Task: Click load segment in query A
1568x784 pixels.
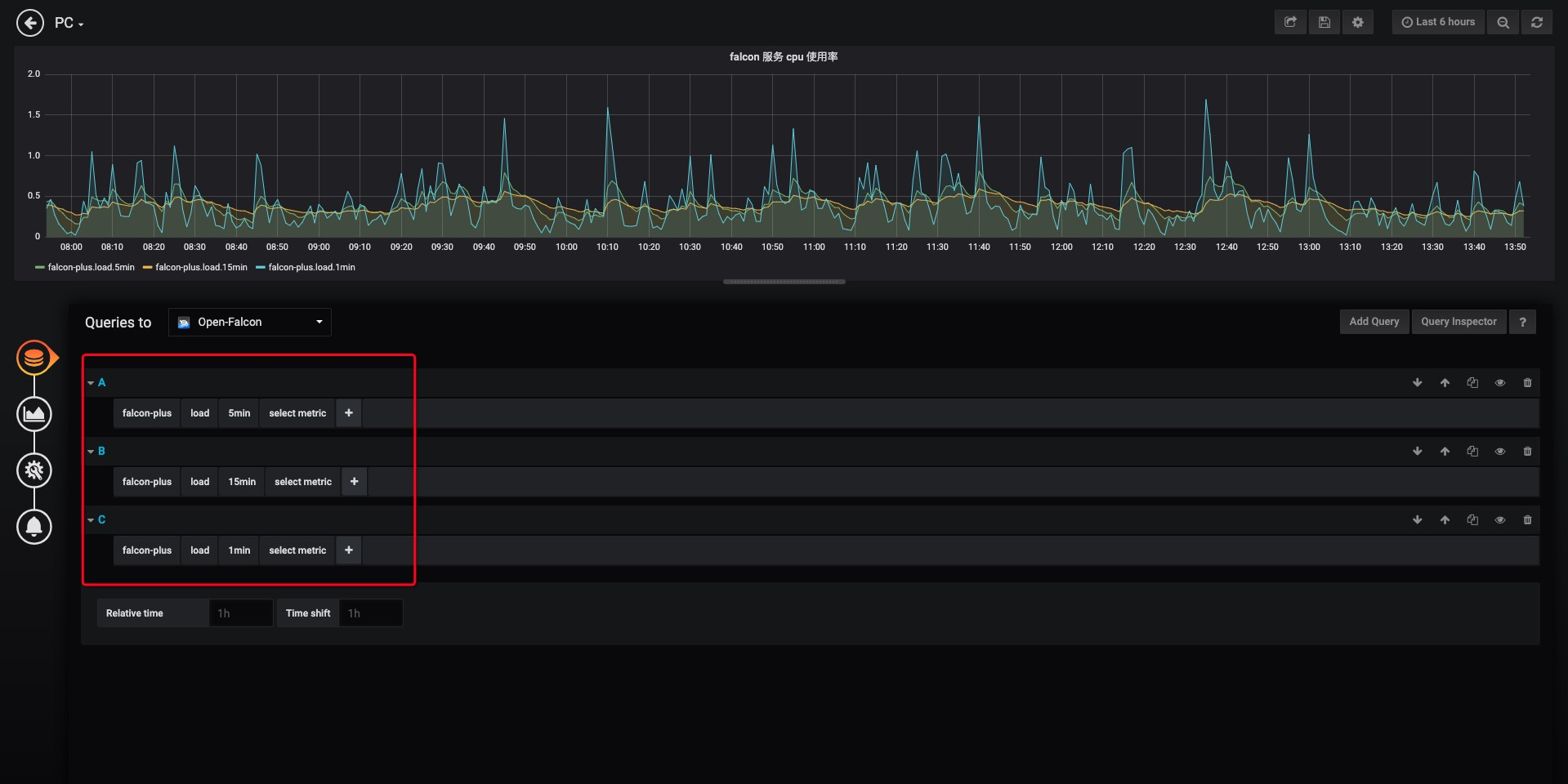Action: tap(200, 413)
